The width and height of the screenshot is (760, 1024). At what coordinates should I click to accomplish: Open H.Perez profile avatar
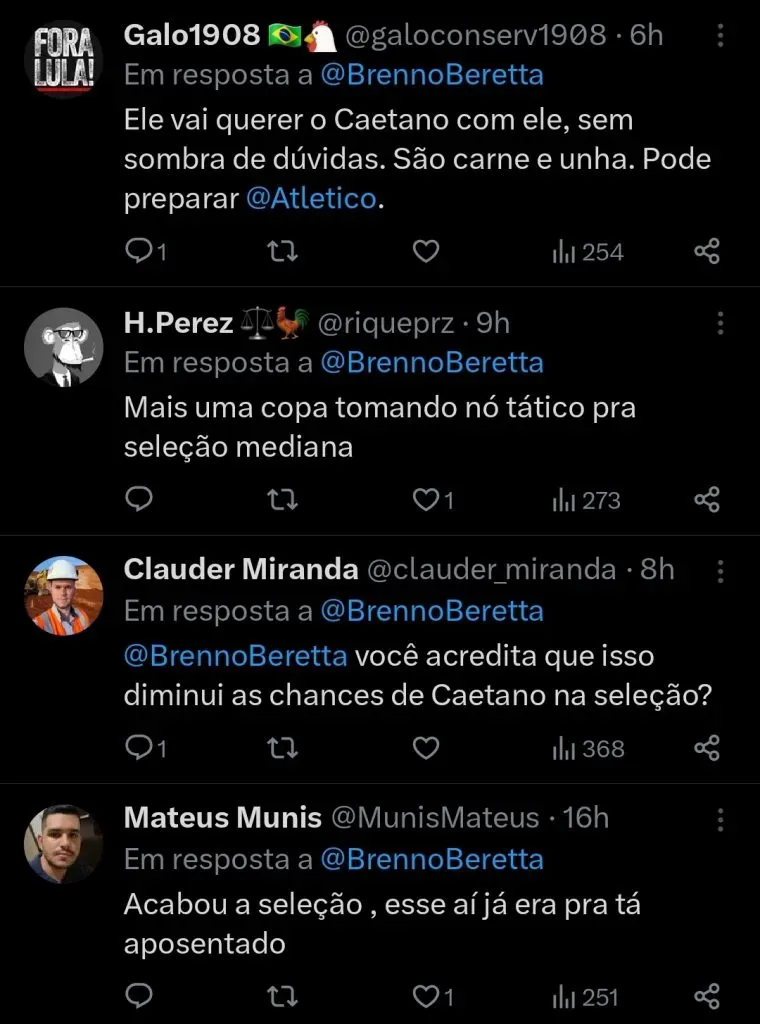(x=63, y=347)
